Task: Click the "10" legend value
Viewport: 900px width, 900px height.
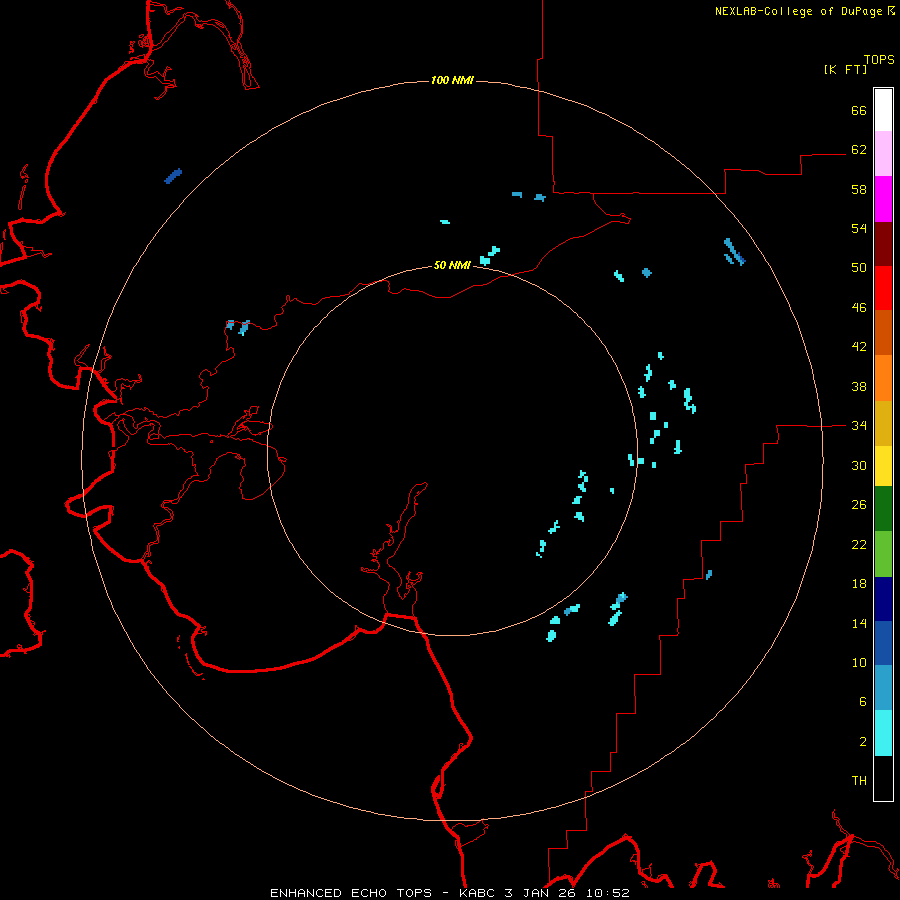Action: [859, 663]
